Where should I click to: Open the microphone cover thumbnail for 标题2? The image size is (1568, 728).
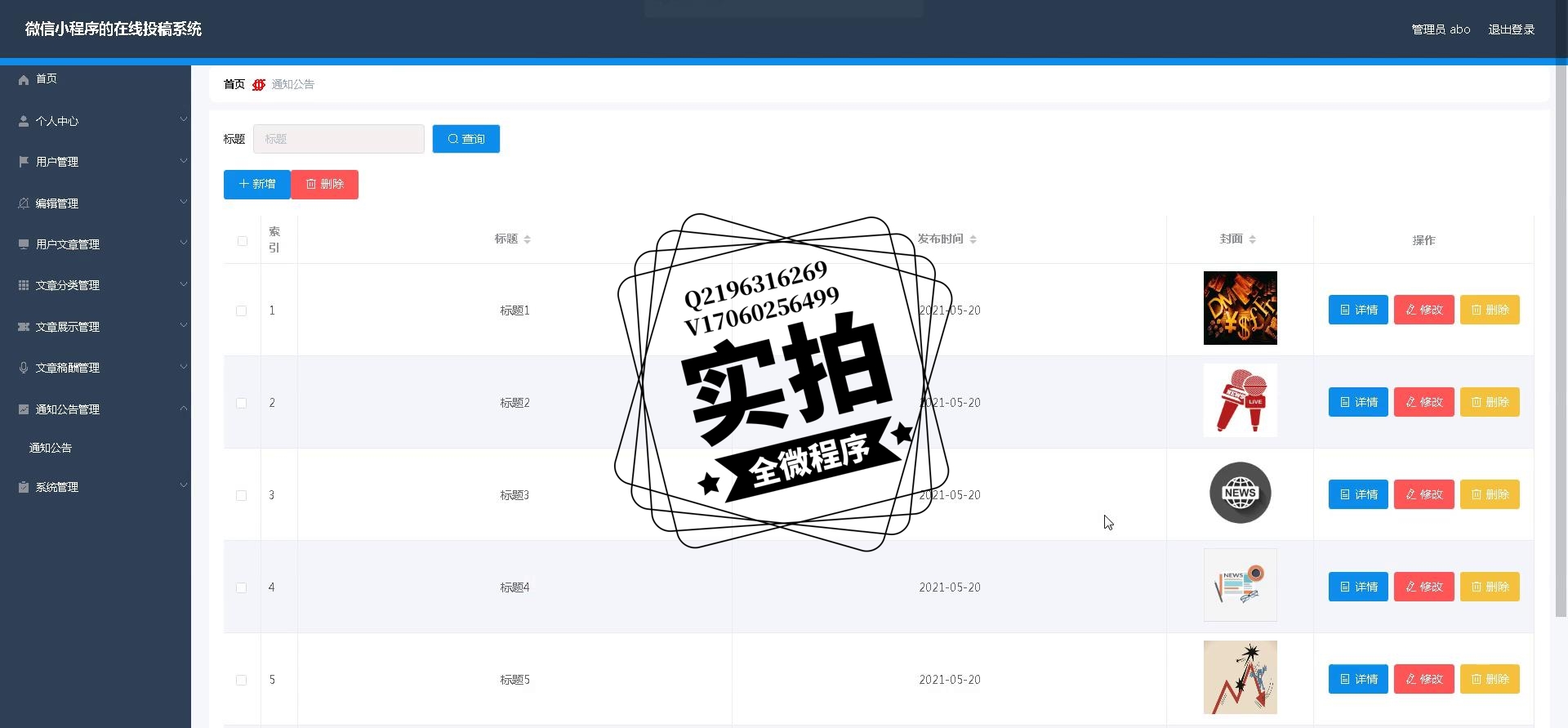click(1241, 400)
